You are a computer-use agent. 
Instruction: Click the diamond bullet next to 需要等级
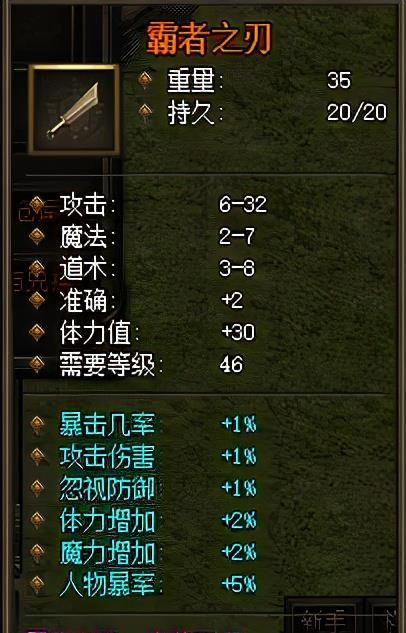(x=37, y=364)
